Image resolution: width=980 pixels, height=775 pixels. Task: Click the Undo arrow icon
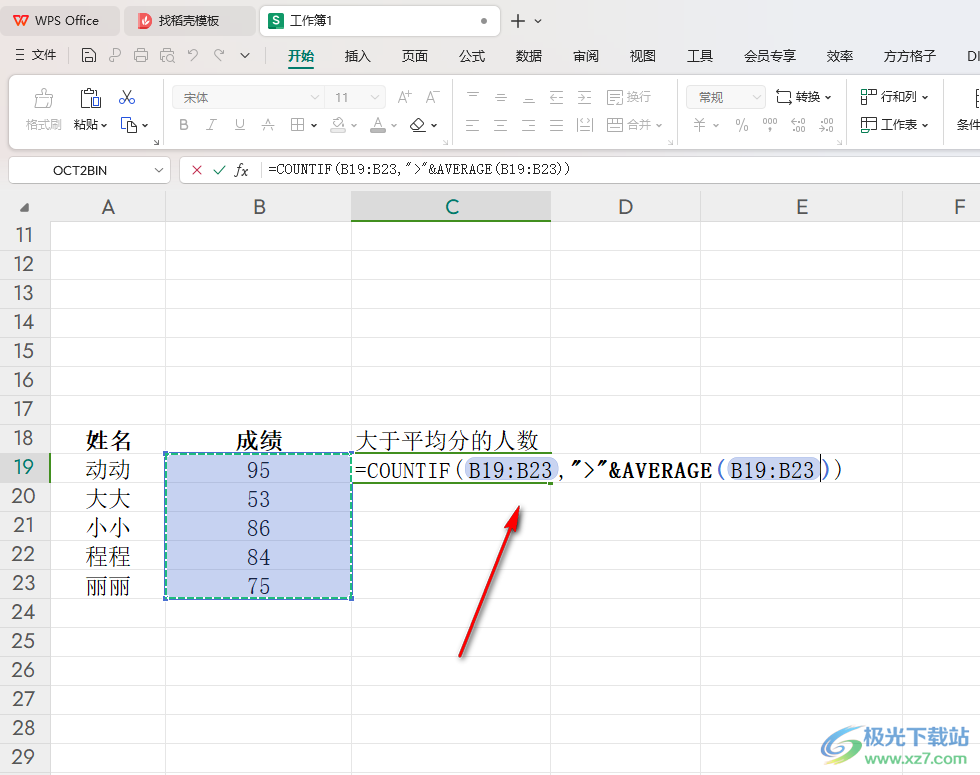[193, 56]
